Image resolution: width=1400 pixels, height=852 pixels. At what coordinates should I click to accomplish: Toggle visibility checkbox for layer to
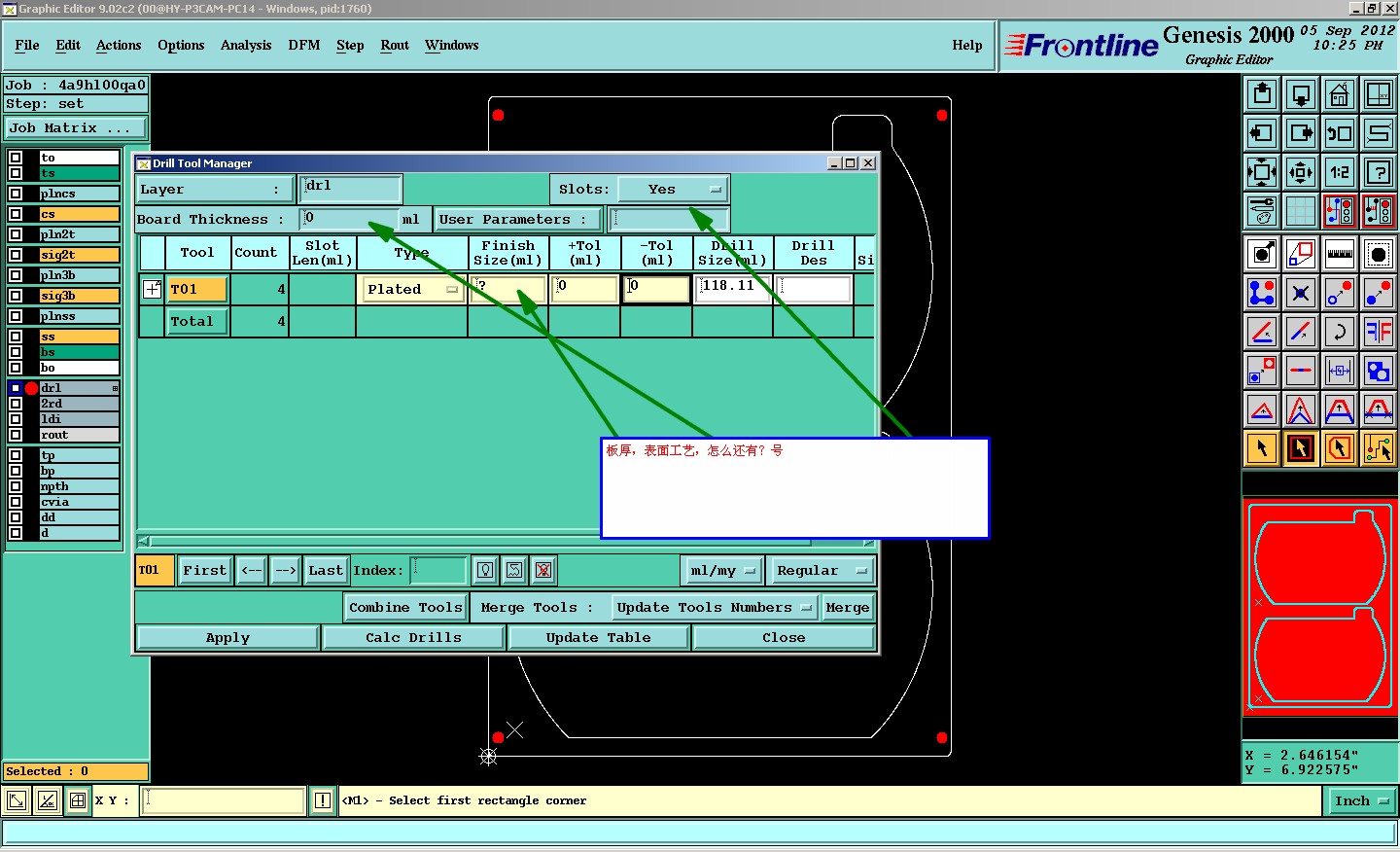pyautogui.click(x=16, y=158)
